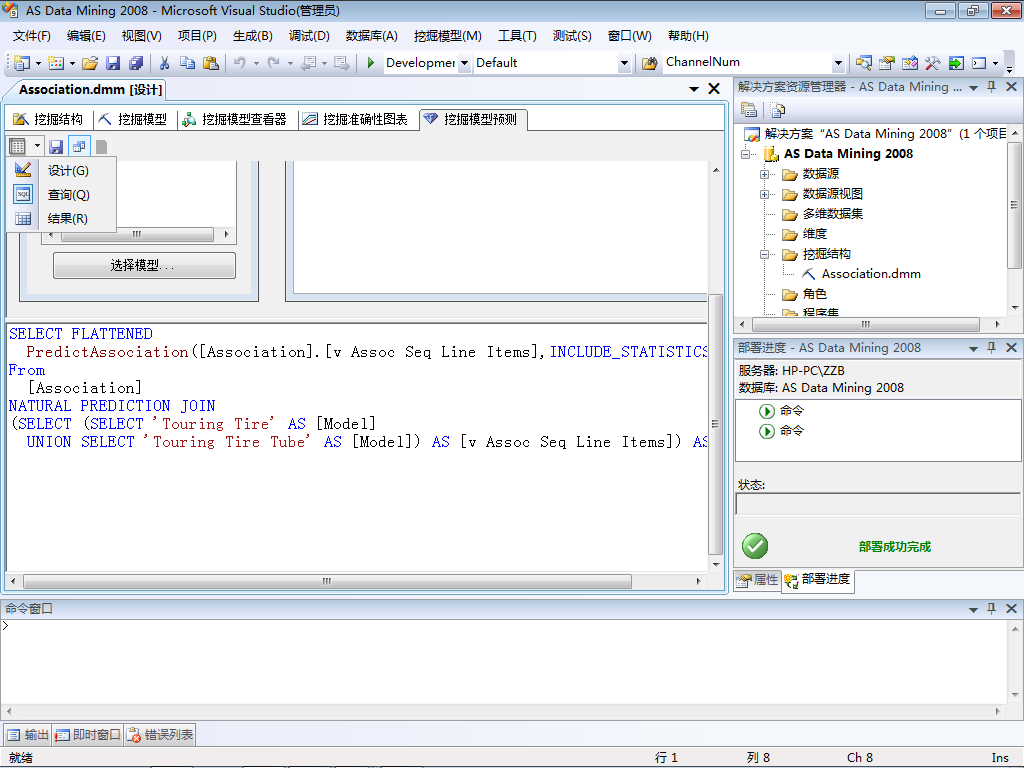Screen dimensions: 1024x768
Task: Click the Solution Explorer horizontal scrollbar thumb
Action: (x=865, y=324)
